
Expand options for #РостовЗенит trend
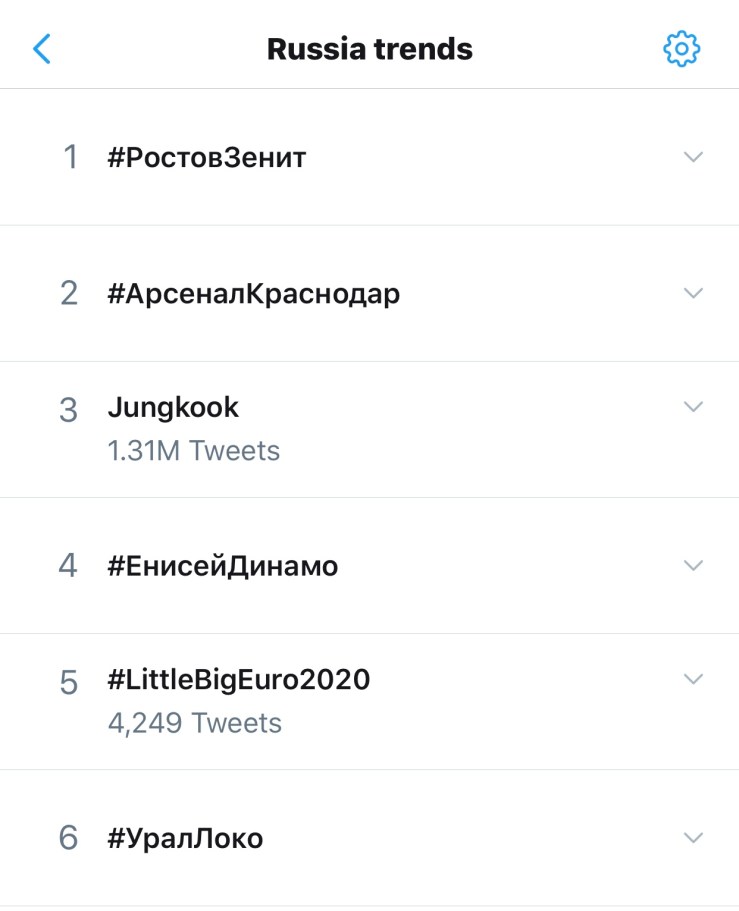click(x=693, y=157)
